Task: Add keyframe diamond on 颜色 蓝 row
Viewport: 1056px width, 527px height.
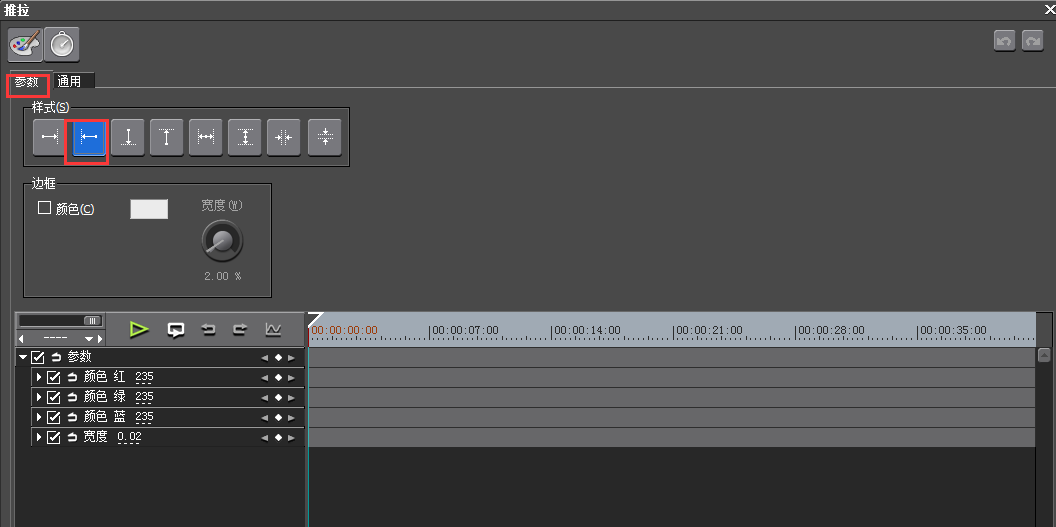Action: coord(278,417)
